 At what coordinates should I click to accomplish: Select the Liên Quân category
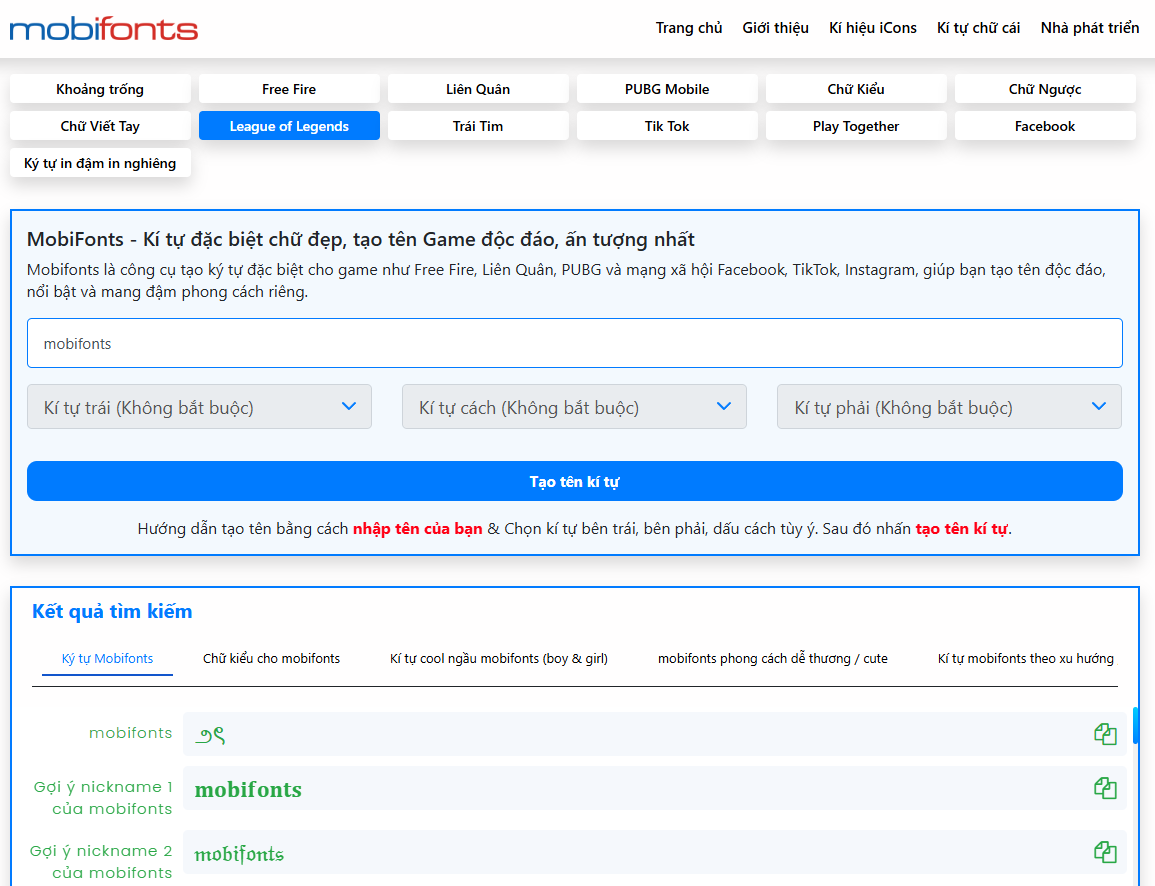tap(478, 89)
